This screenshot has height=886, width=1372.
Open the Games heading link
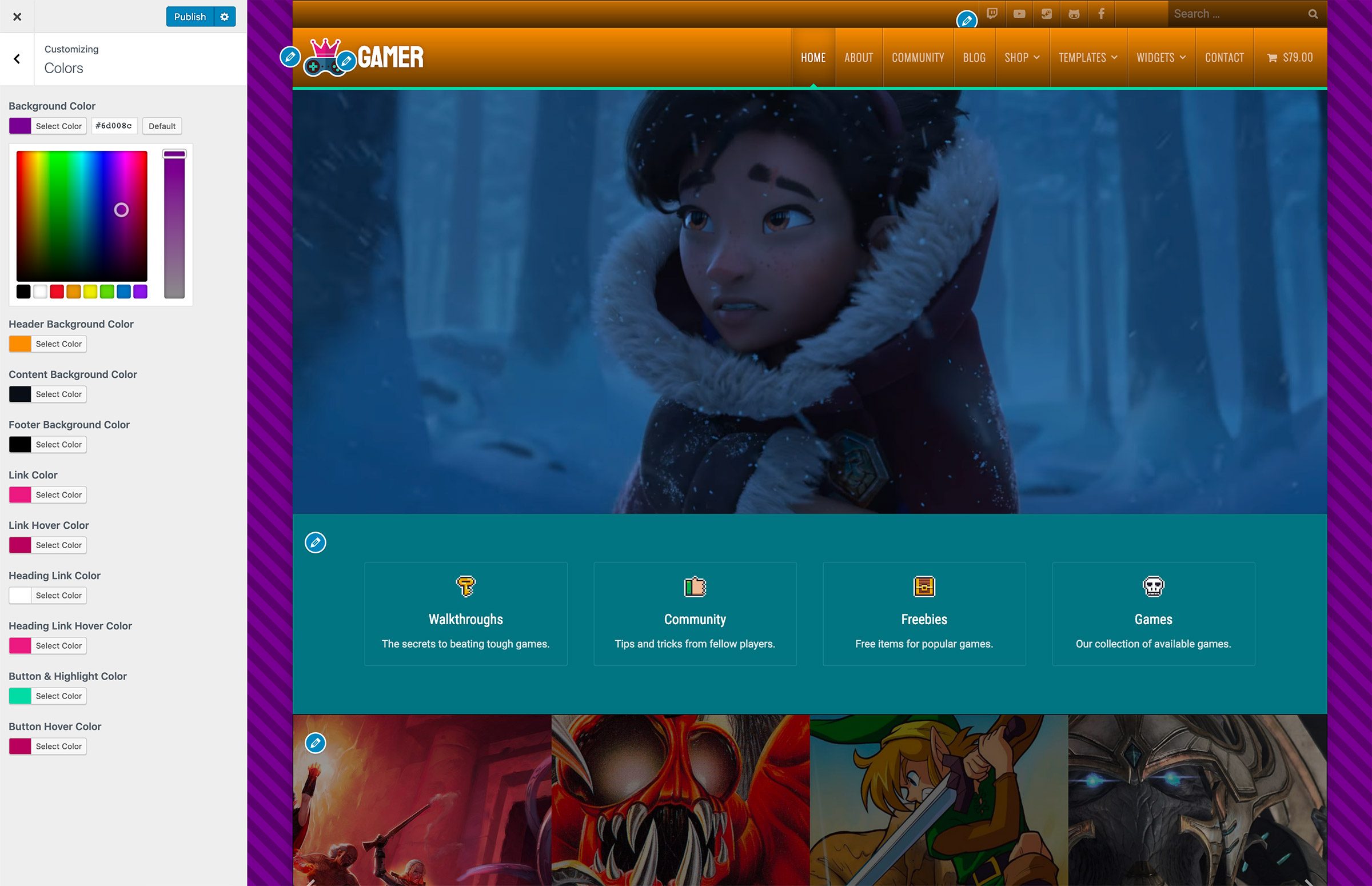(x=1154, y=620)
